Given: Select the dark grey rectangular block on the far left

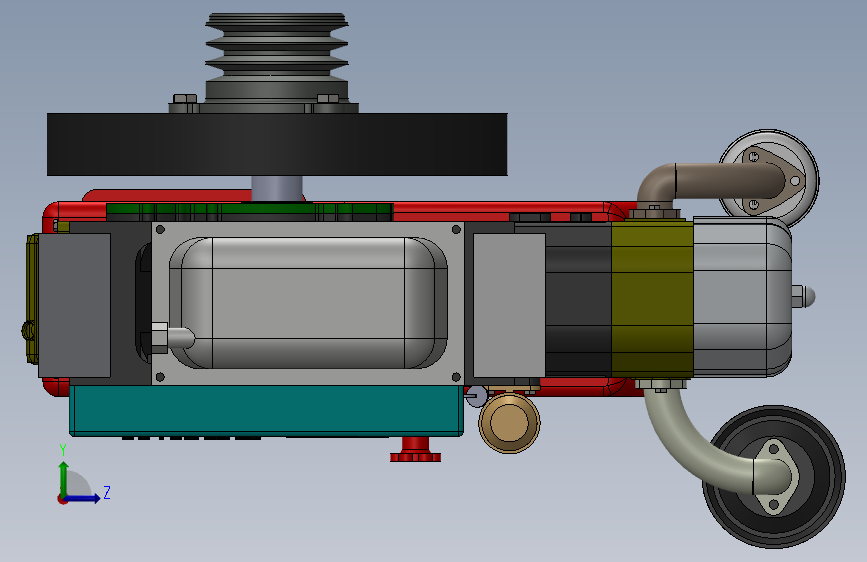Looking at the screenshot, I should click(74, 305).
